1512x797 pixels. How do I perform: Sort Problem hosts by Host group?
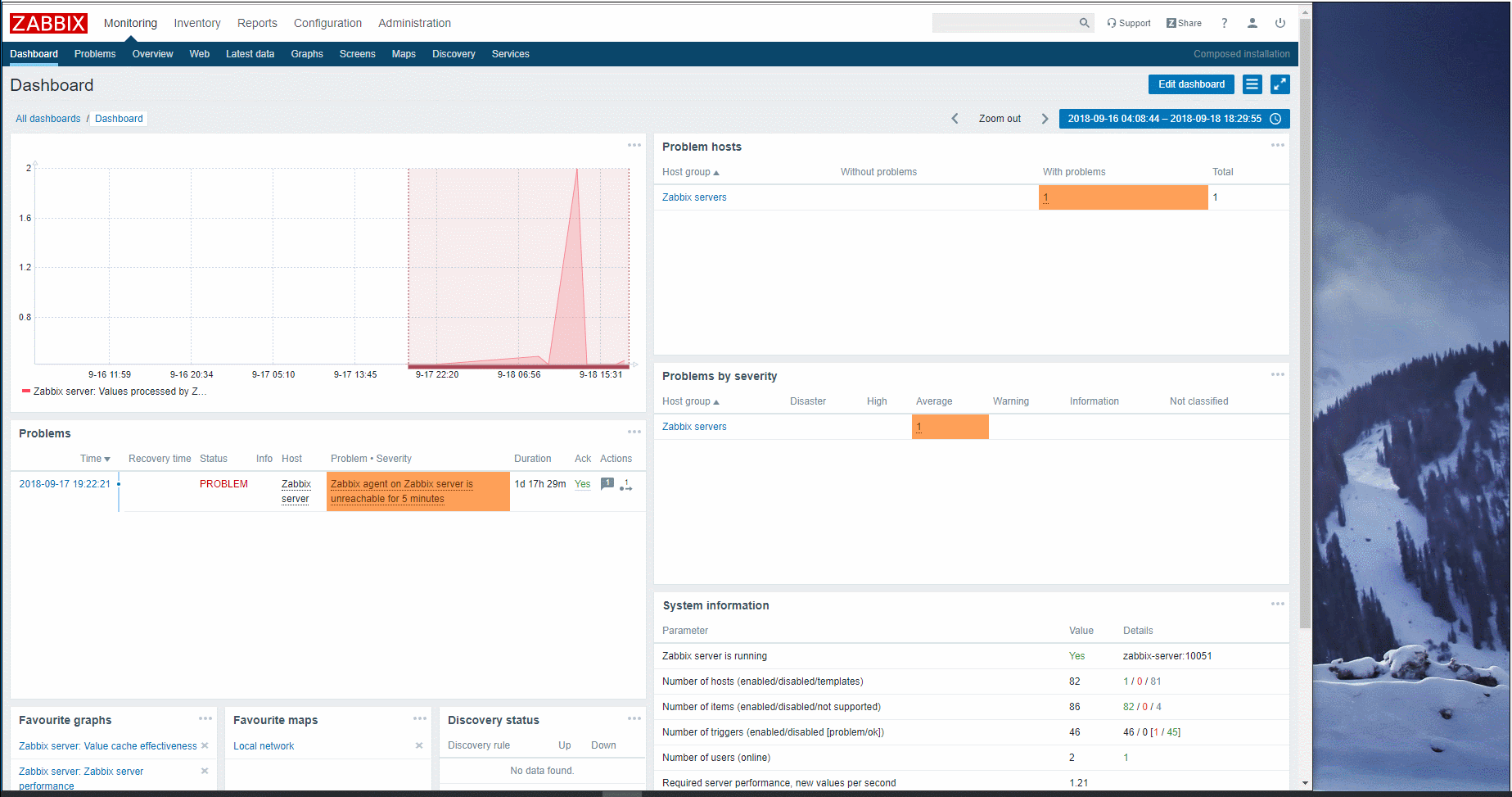tap(691, 172)
